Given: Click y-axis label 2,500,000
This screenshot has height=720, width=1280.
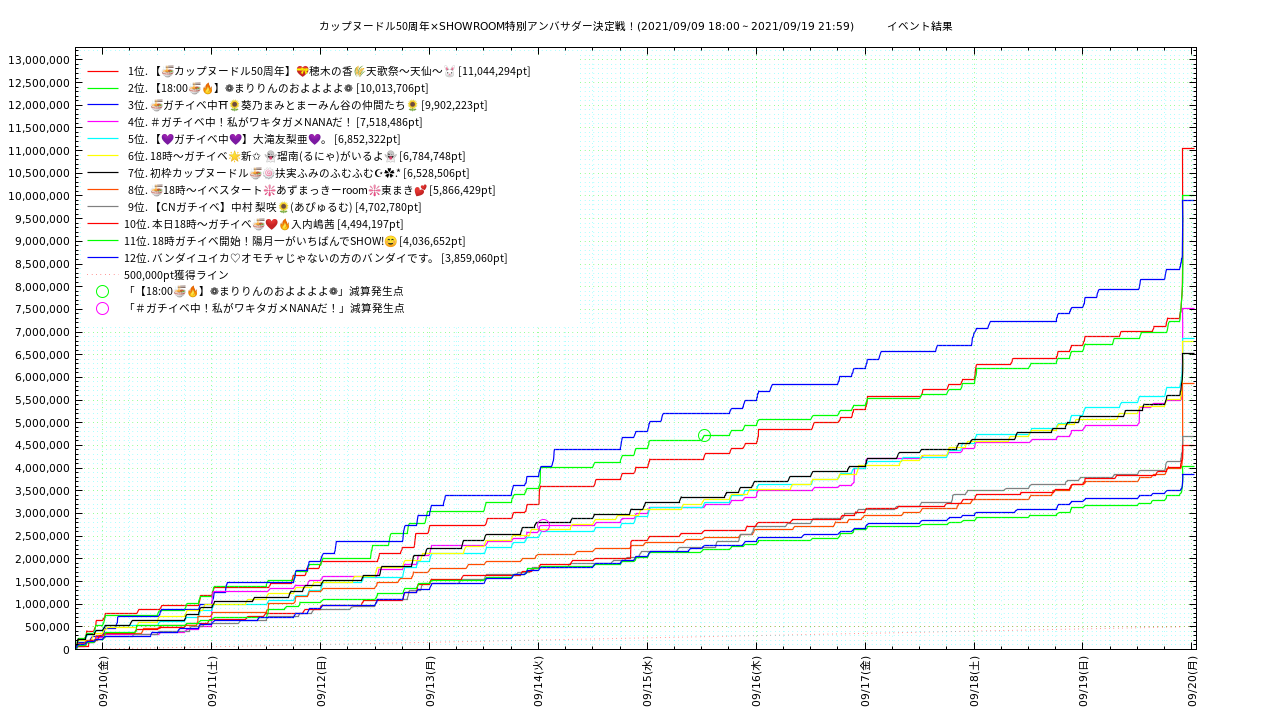Looking at the screenshot, I should pos(43,536).
